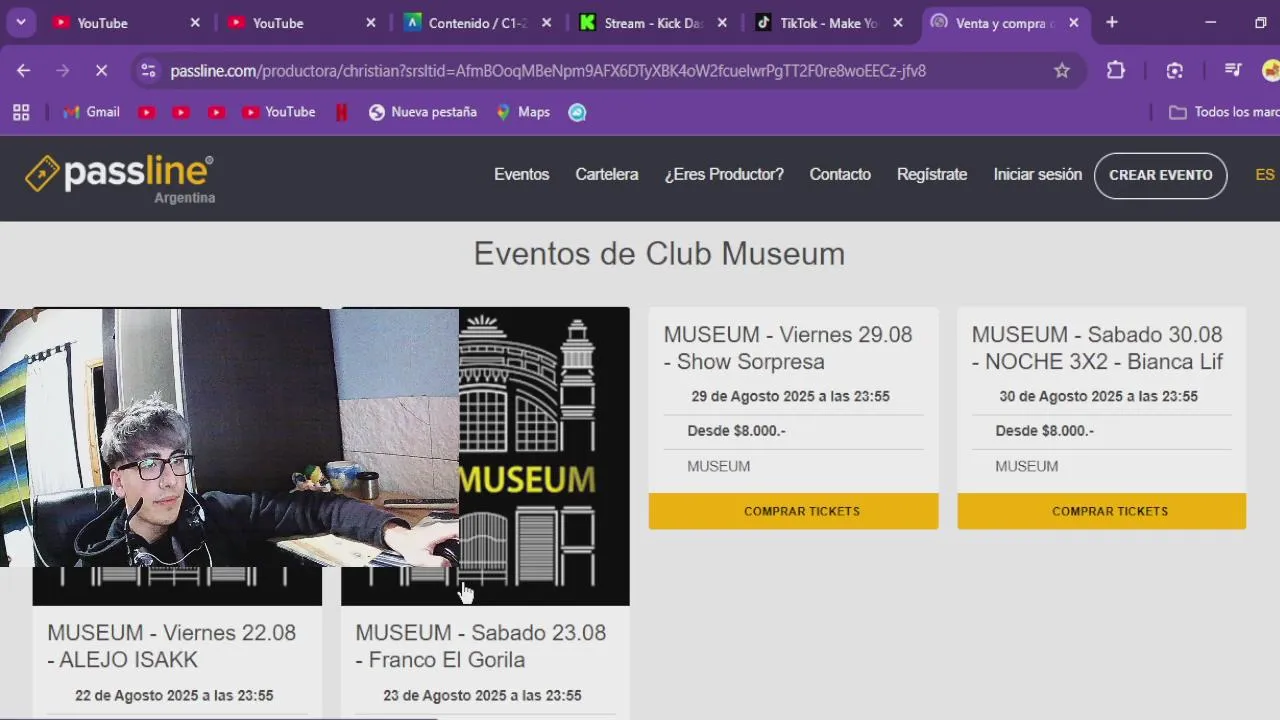Viewport: 1280px width, 720px height.
Task: Click the 'Eventos de Club Museum' heading
Action: (x=659, y=254)
